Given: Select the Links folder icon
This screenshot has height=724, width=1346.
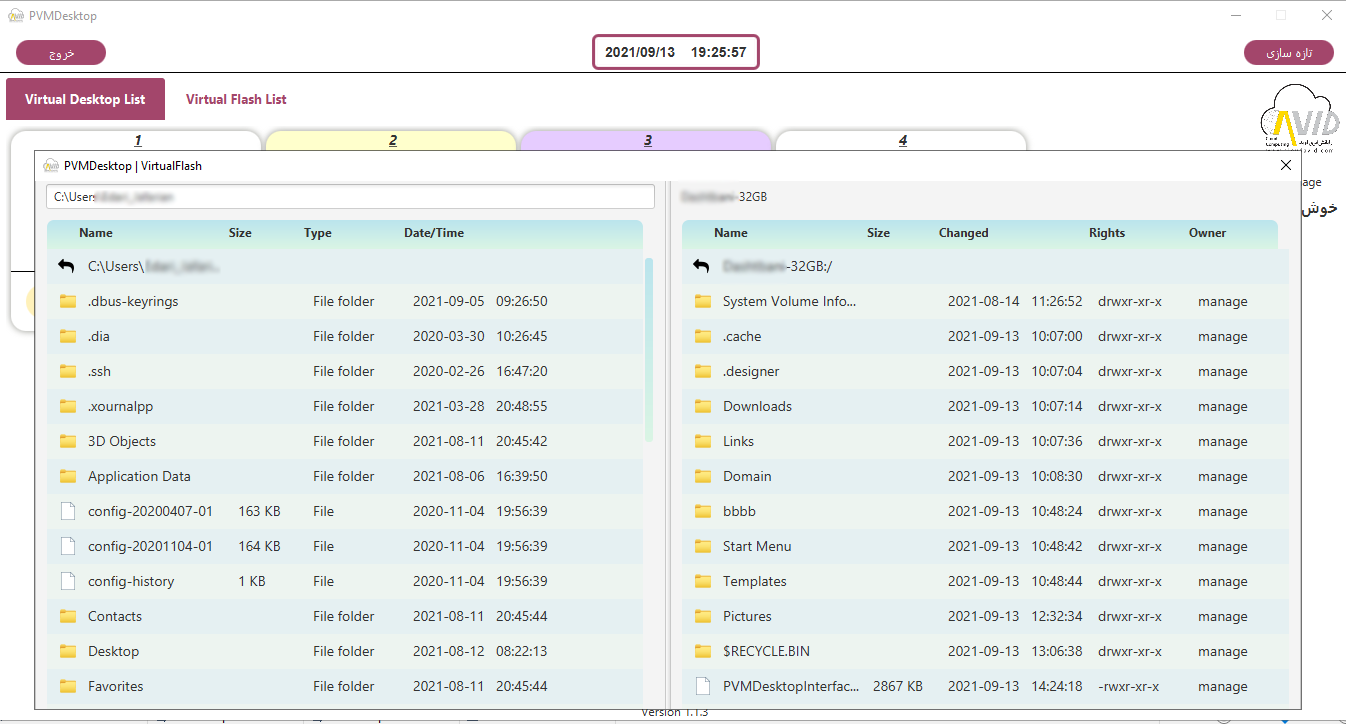Looking at the screenshot, I should tap(703, 441).
